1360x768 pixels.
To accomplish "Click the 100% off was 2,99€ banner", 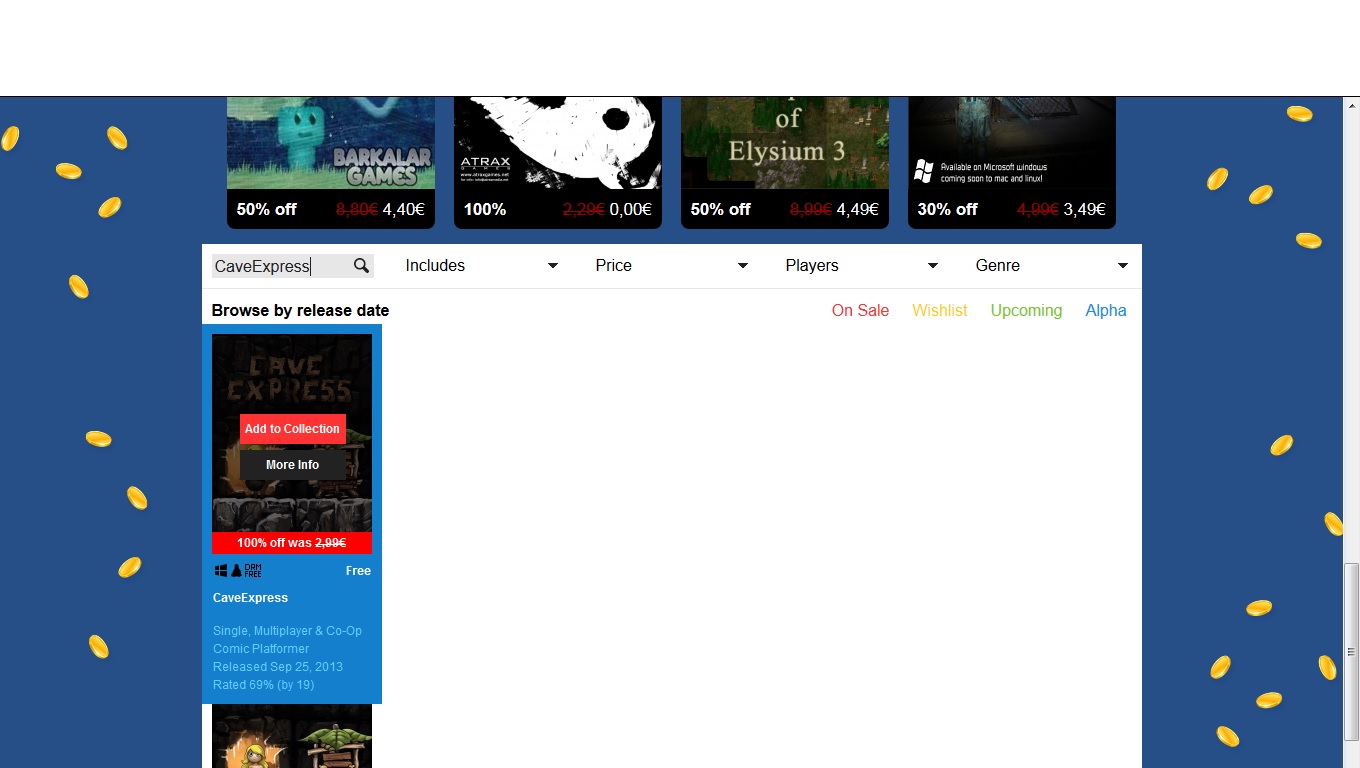I will 292,543.
